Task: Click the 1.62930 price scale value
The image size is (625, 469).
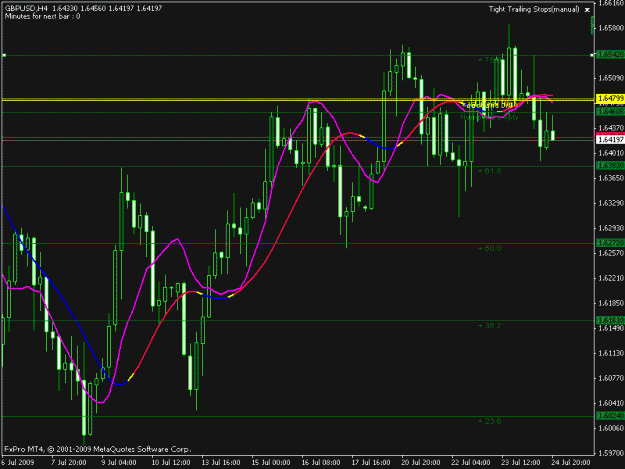Action: coord(611,228)
